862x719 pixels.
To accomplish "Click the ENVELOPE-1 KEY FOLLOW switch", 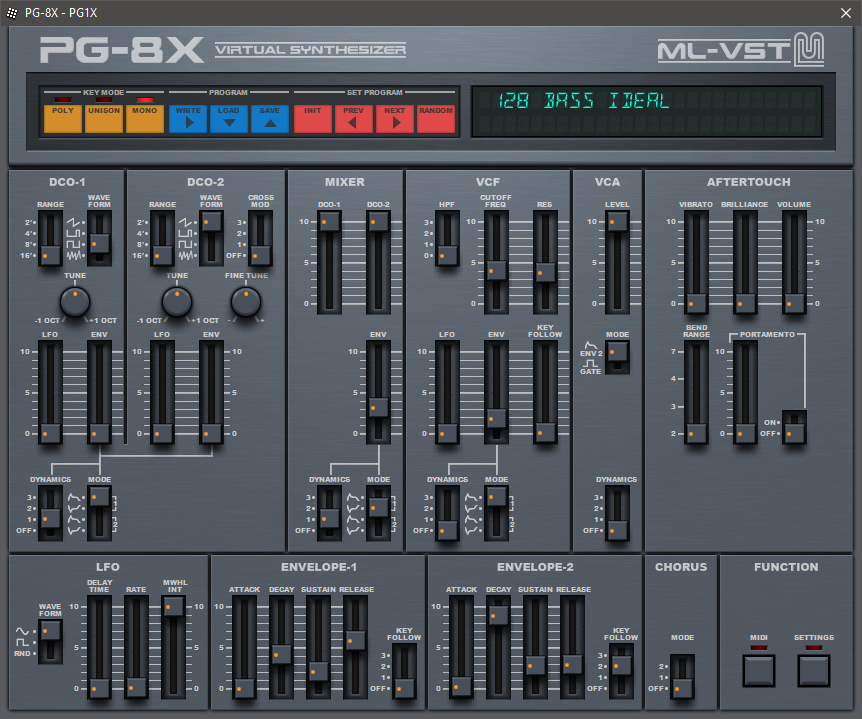I will (x=404, y=671).
